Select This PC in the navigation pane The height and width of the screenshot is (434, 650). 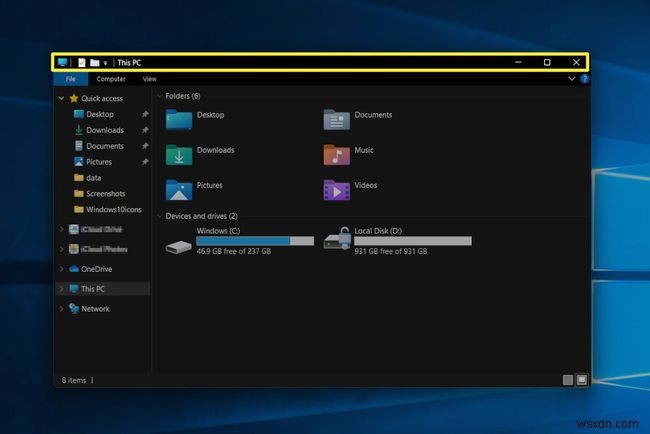pos(93,289)
